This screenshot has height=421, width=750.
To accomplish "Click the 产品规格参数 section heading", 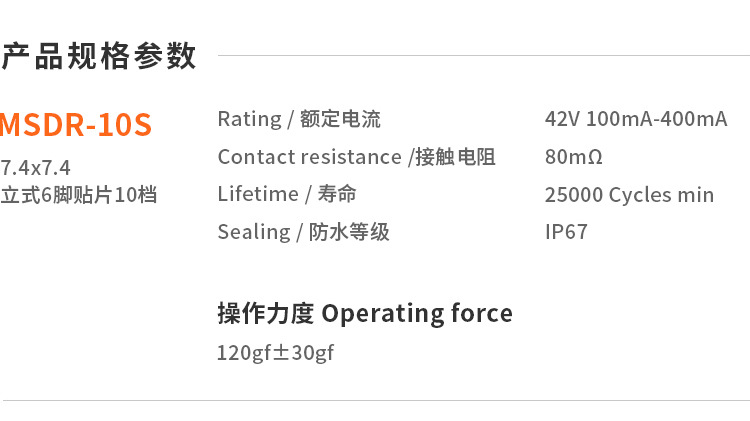I will 98,56.
